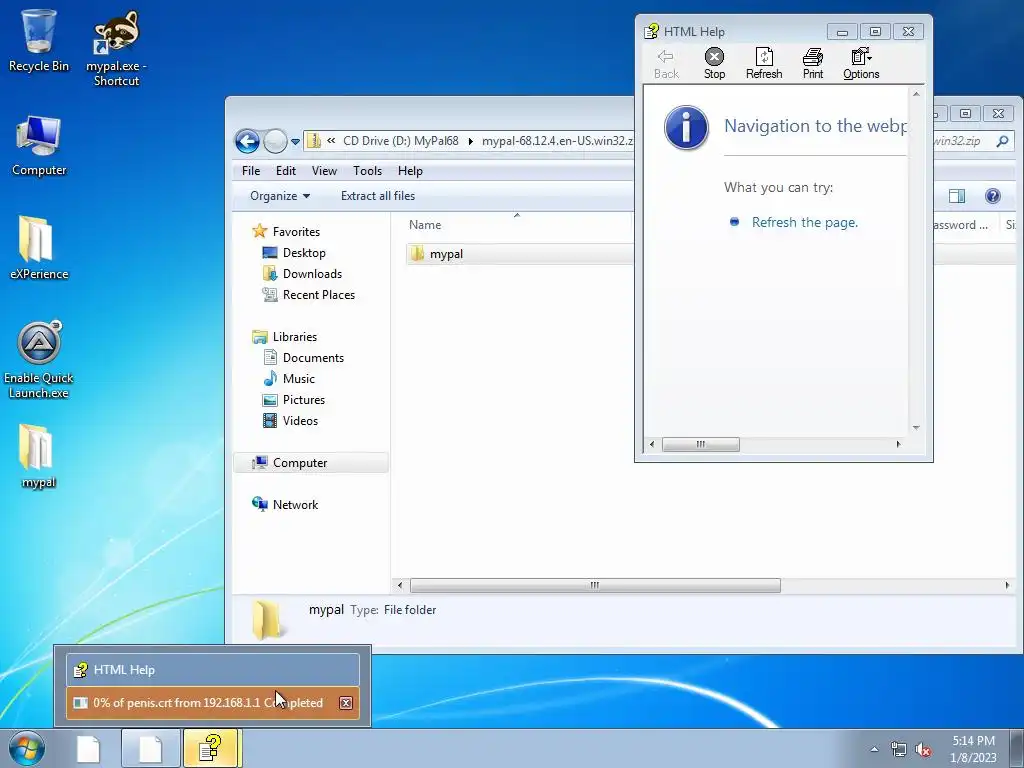Click the network tray icon

[x=899, y=750]
